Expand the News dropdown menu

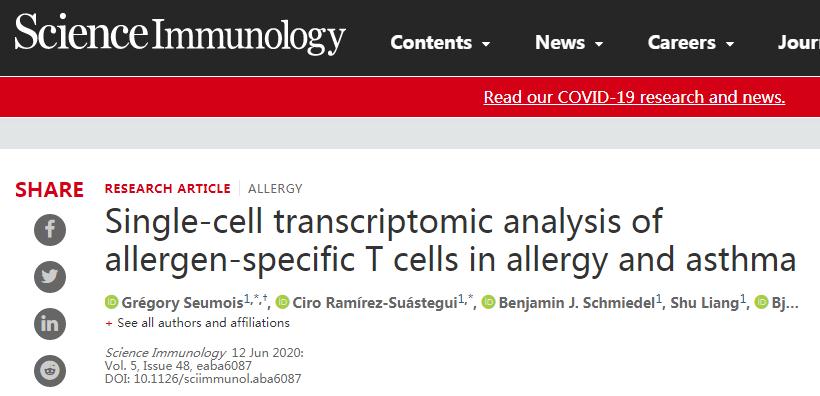coord(569,42)
